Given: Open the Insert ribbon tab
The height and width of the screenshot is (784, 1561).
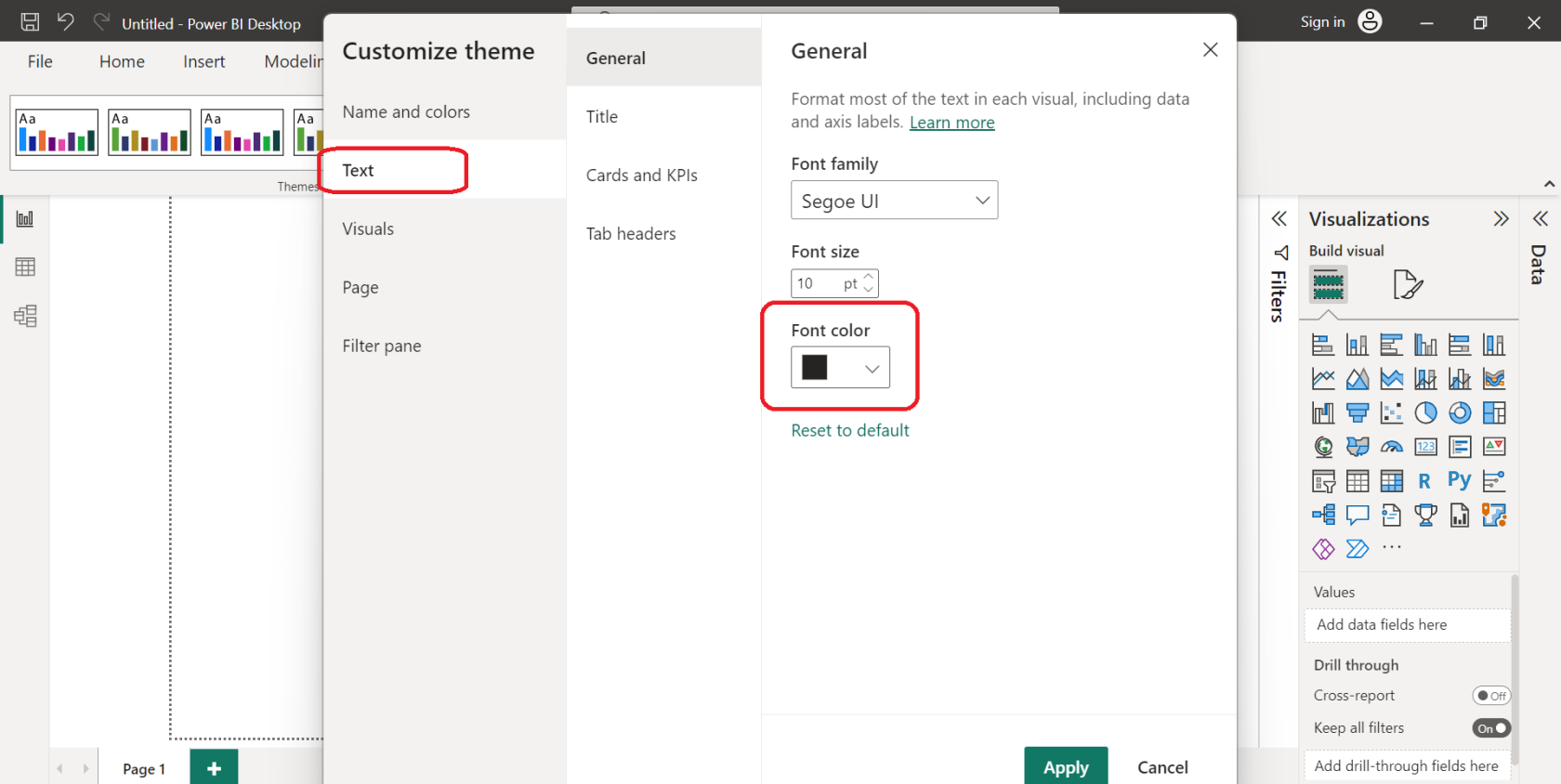Looking at the screenshot, I should (x=204, y=61).
